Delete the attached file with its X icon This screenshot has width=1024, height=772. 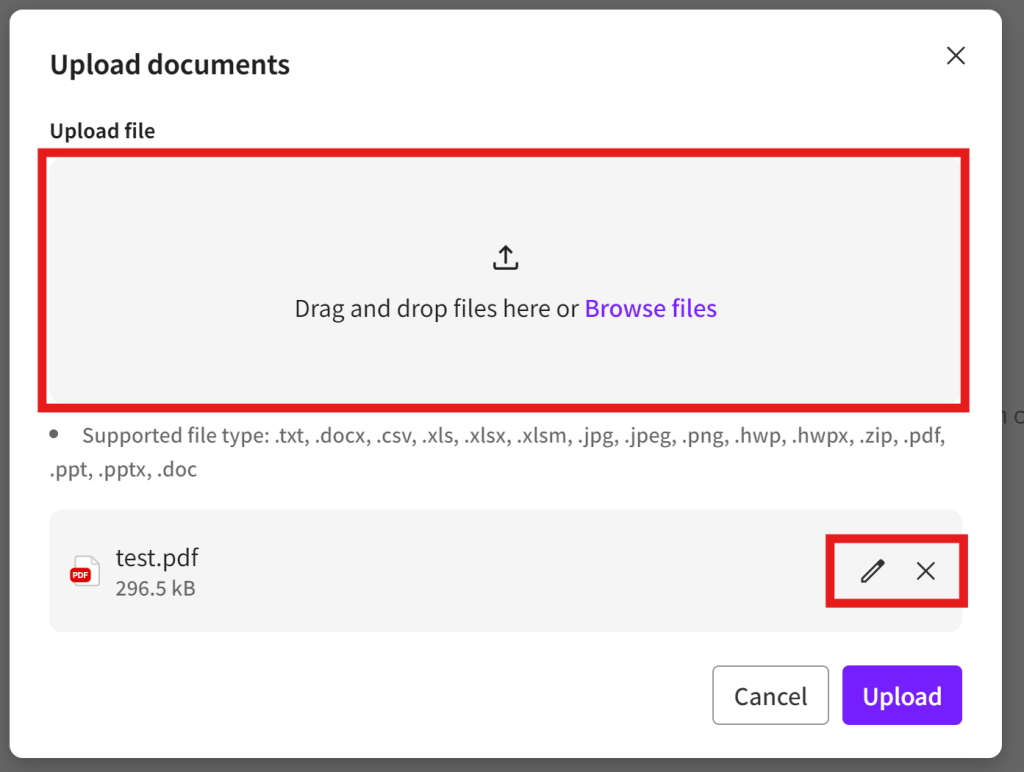click(925, 571)
